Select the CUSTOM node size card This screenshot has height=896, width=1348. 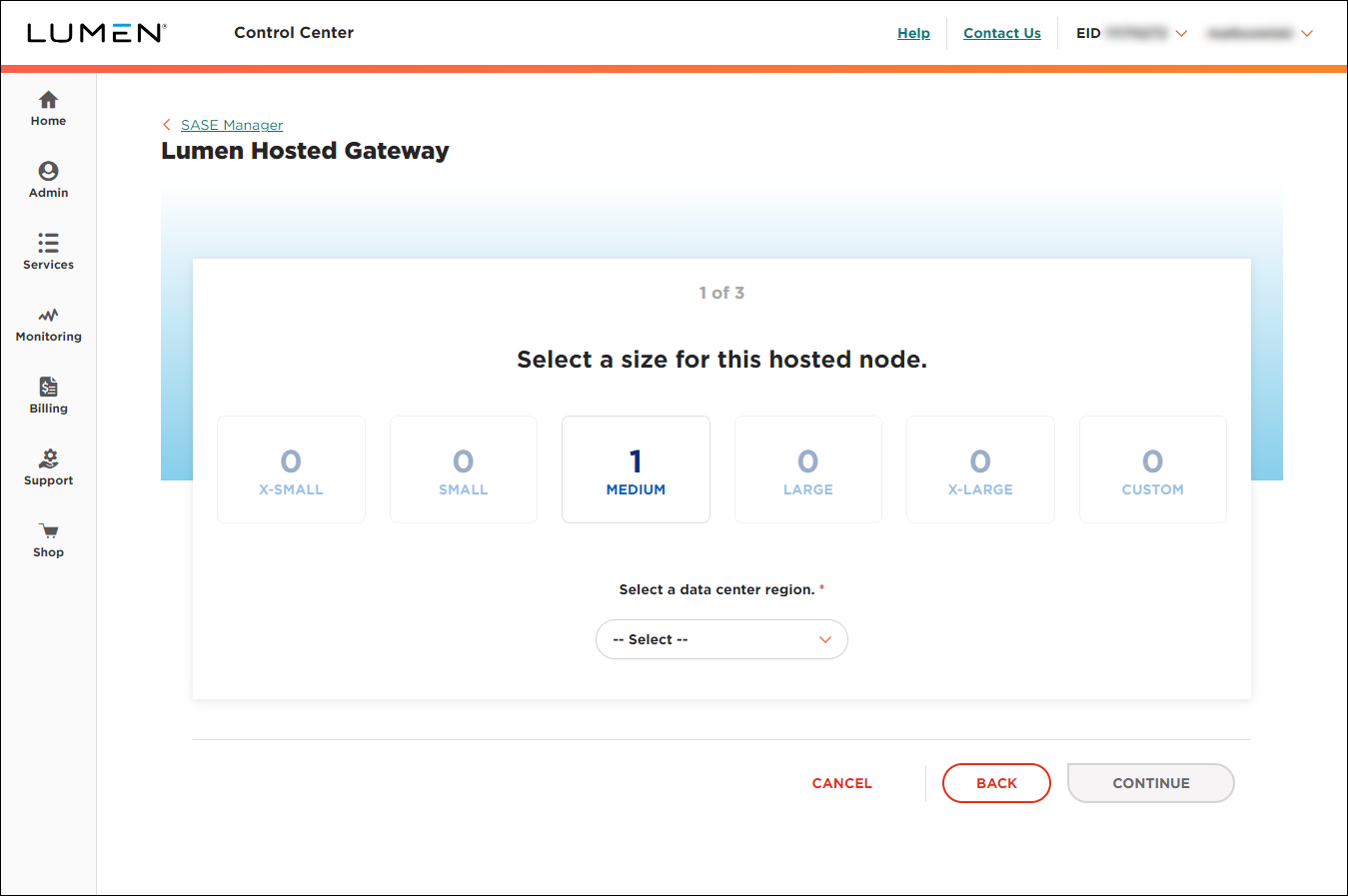[x=1153, y=469]
